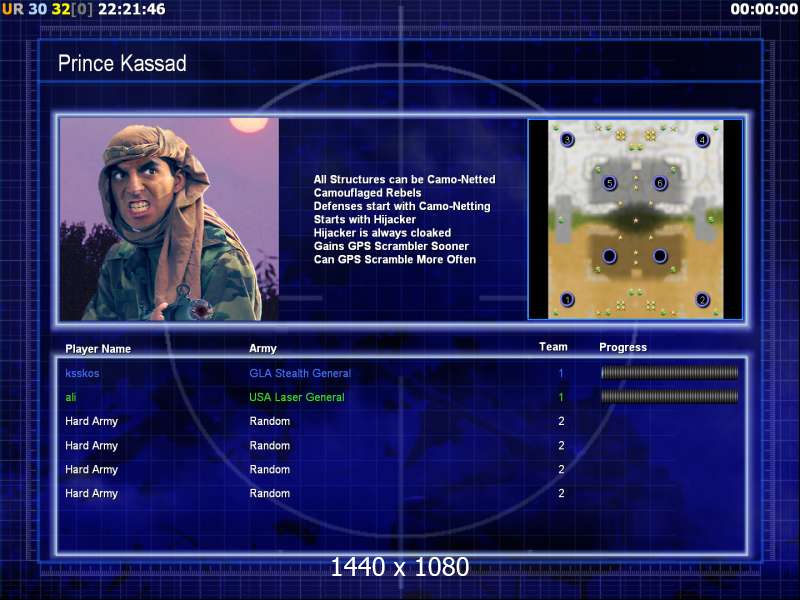
Task: Click team number 1 for ali
Action: [561, 397]
